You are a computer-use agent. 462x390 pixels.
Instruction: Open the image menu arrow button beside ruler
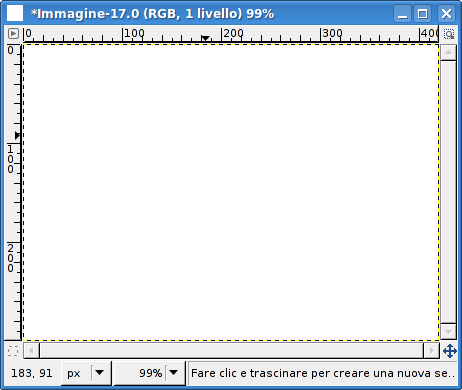13,33
